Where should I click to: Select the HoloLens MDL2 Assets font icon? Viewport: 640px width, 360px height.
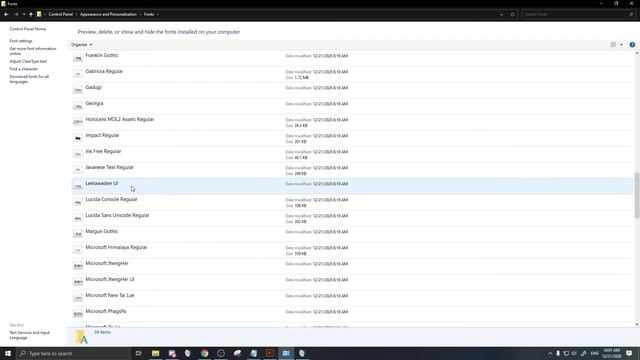78,122
